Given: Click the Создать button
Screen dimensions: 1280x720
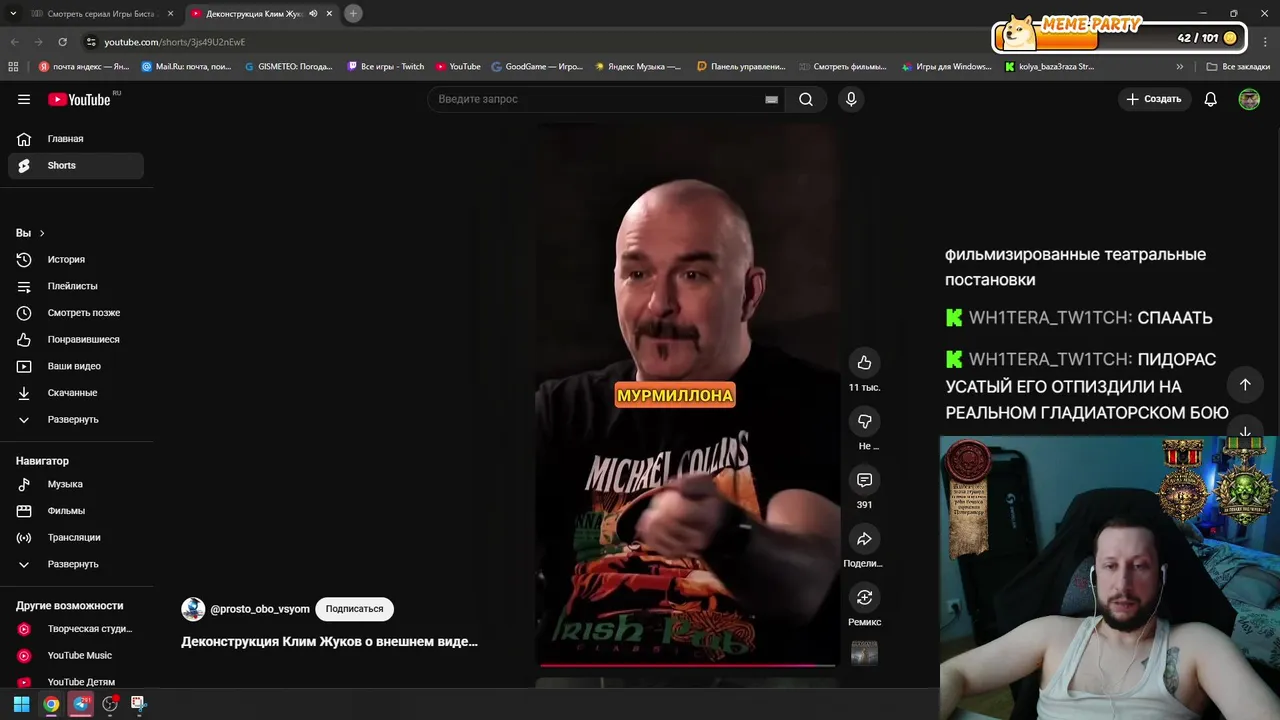Looking at the screenshot, I should coord(1154,99).
